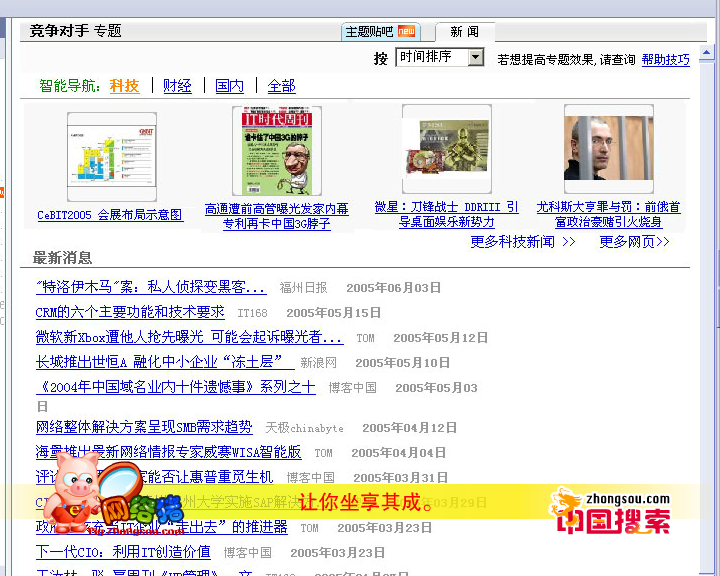Click the CeBIT2005 floor plan thumbnail

click(112, 156)
